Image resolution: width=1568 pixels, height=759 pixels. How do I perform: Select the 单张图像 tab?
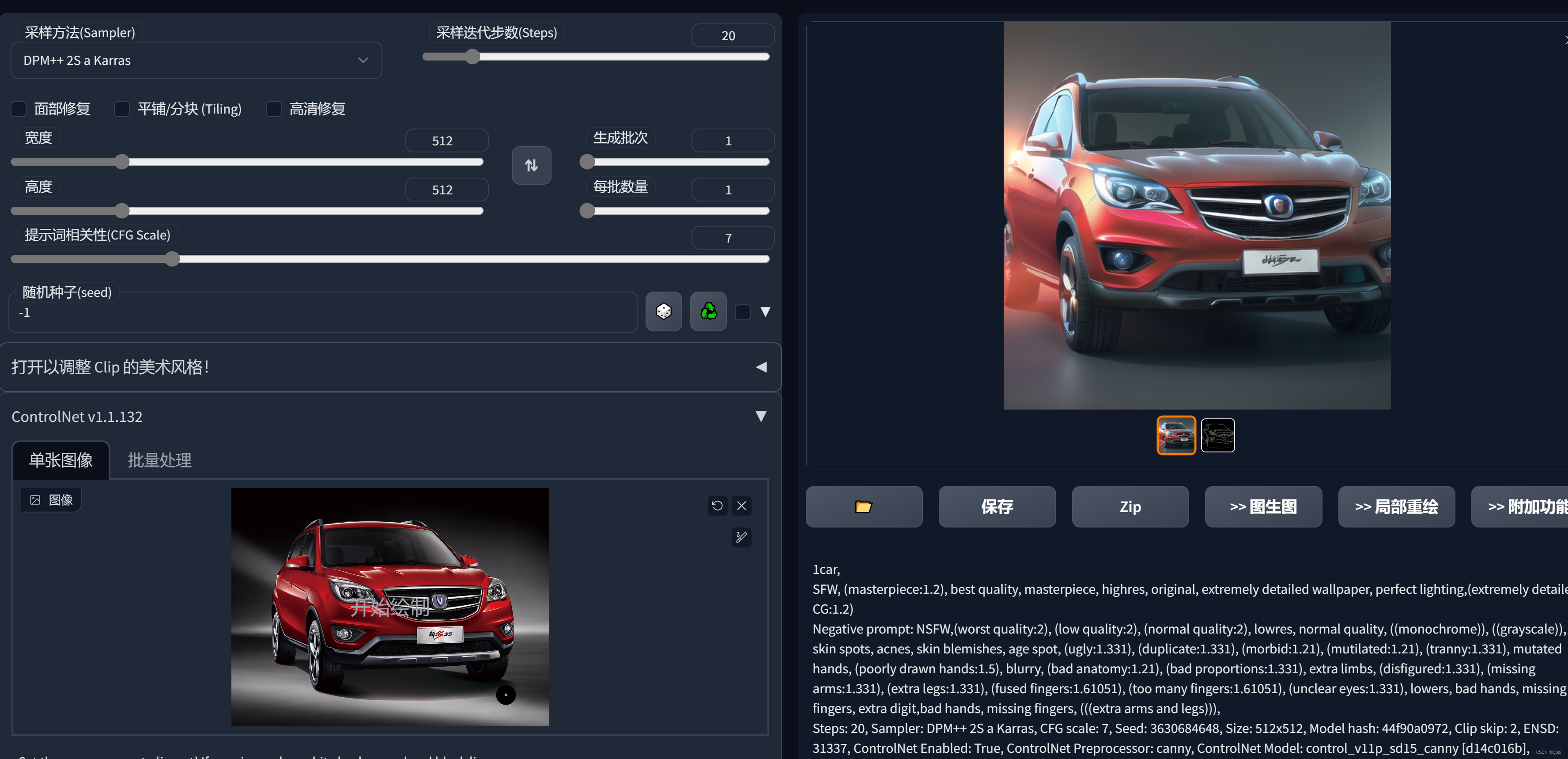pos(61,460)
